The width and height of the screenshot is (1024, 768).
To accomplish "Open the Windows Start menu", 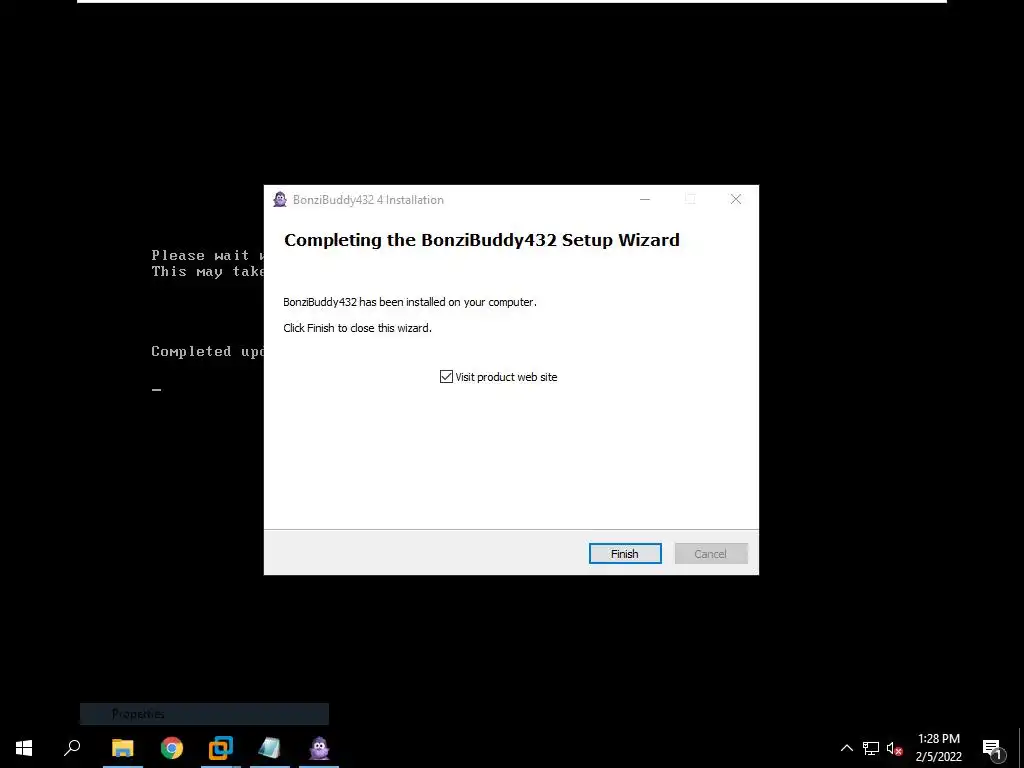I will point(24,748).
